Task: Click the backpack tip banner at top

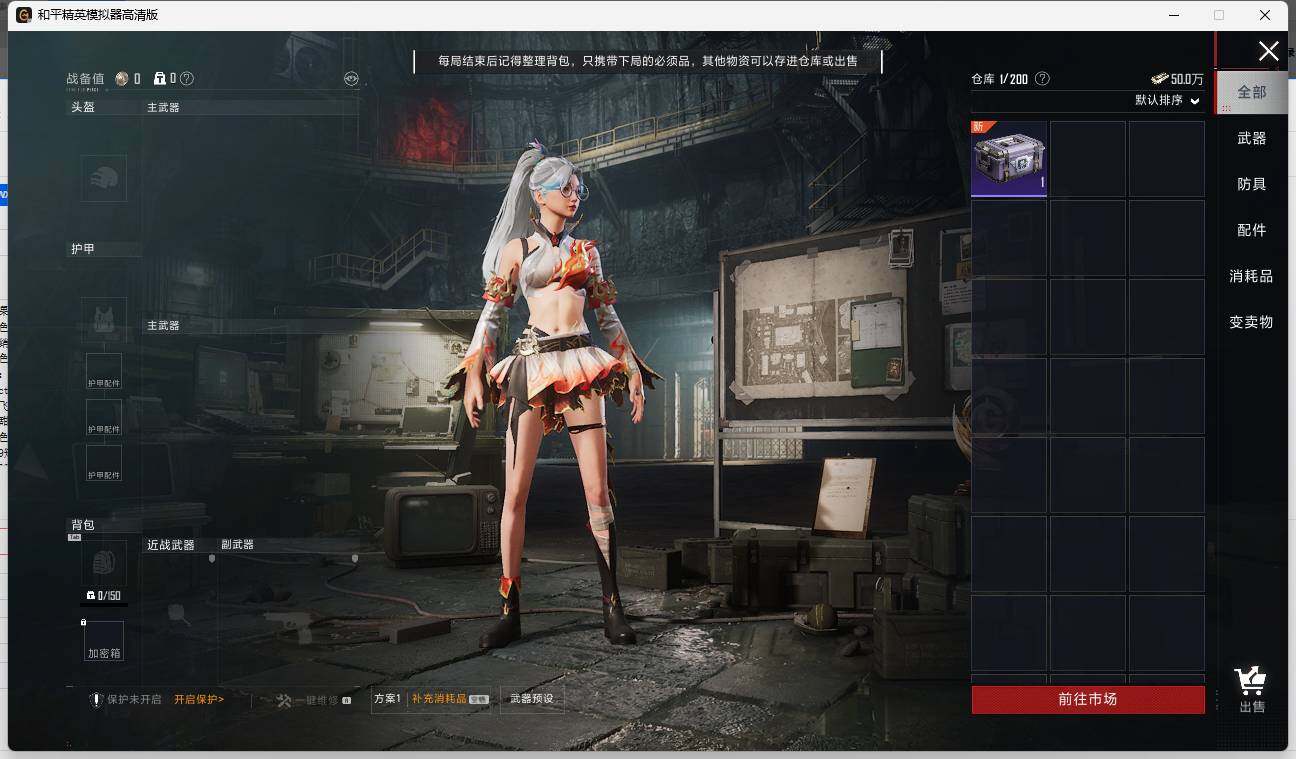Action: click(648, 61)
